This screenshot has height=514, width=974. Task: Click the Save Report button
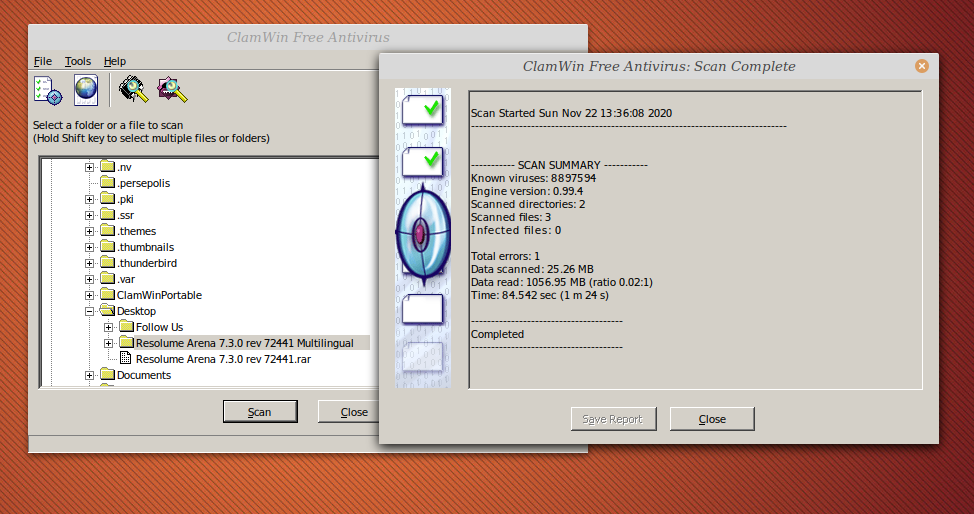pyautogui.click(x=612, y=419)
